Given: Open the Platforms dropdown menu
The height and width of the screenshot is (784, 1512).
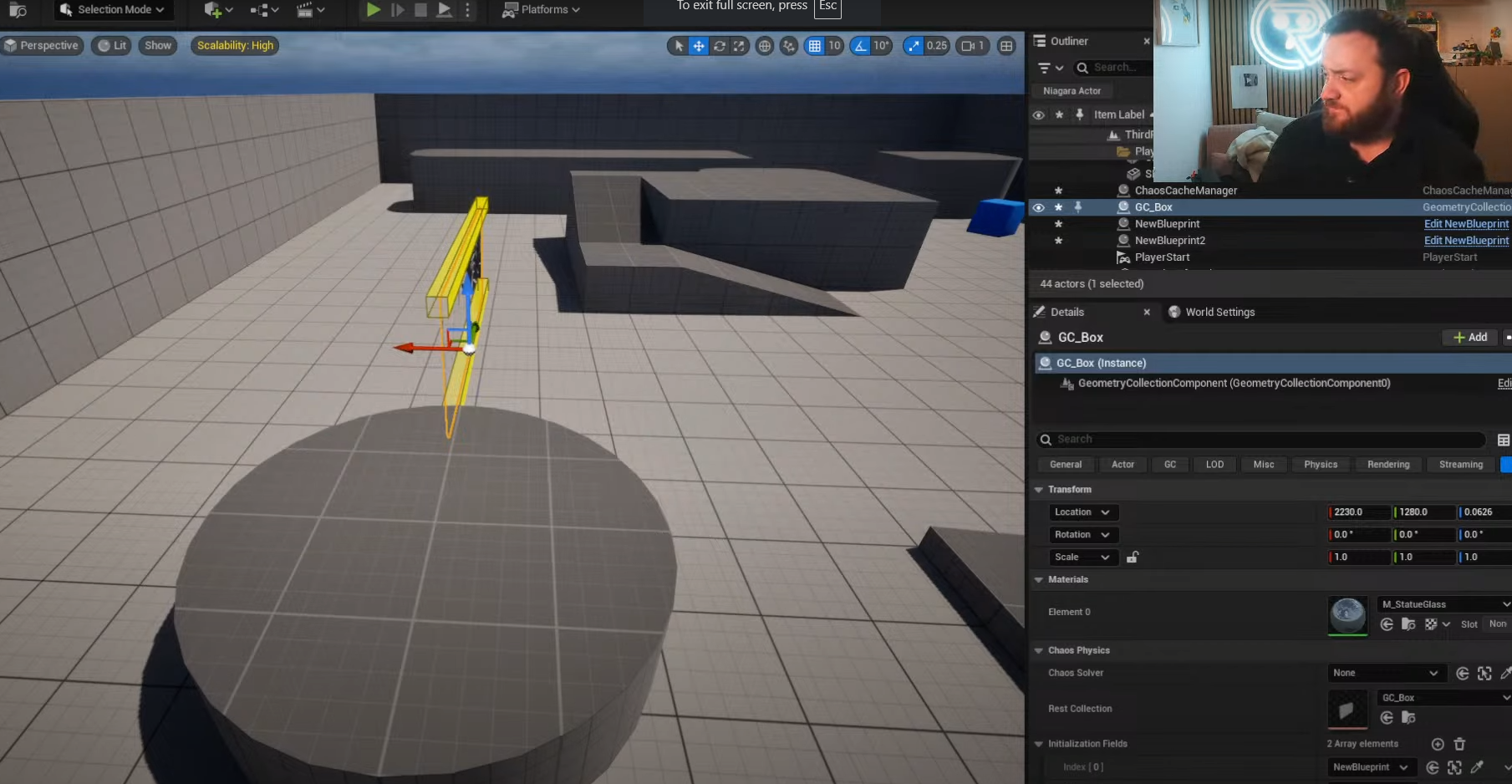Looking at the screenshot, I should (x=542, y=10).
